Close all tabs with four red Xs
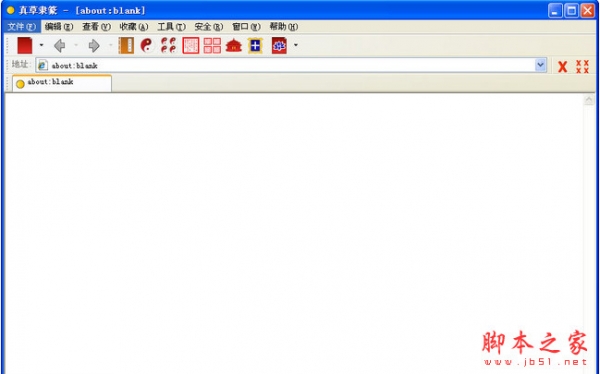Image resolution: width=600 pixels, height=374 pixels. coord(582,66)
